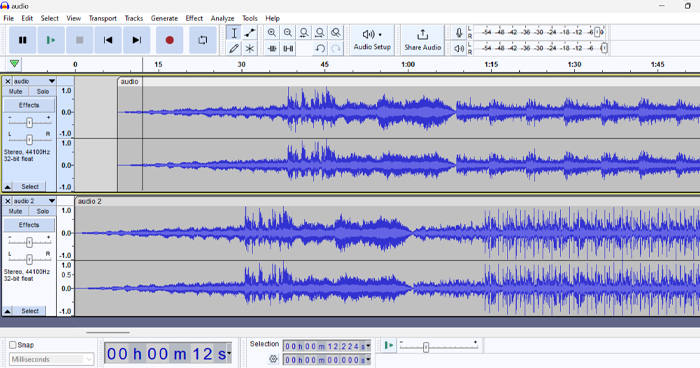Adjust gain slider on "audio" track
This screenshot has height=368, width=700.
point(29,122)
